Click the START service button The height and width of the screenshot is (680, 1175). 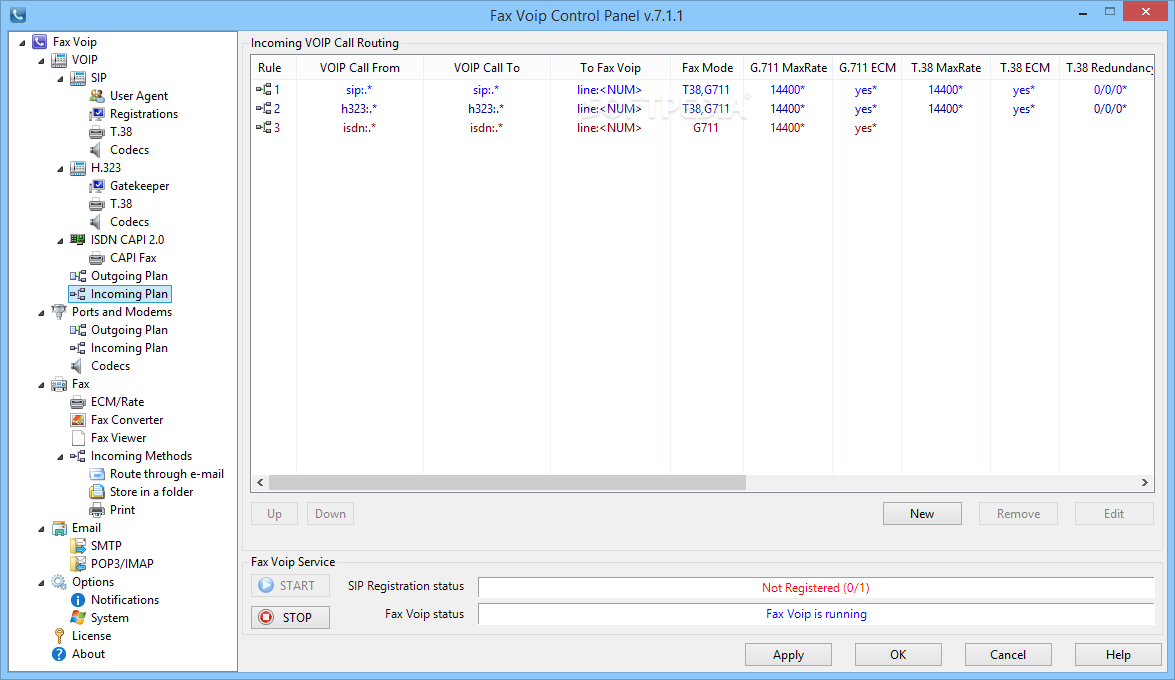(290, 586)
